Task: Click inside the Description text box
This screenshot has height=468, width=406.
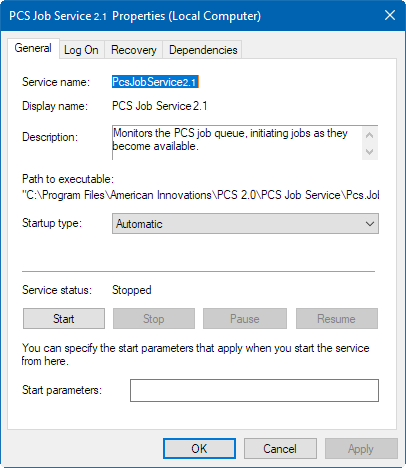Action: click(237, 143)
